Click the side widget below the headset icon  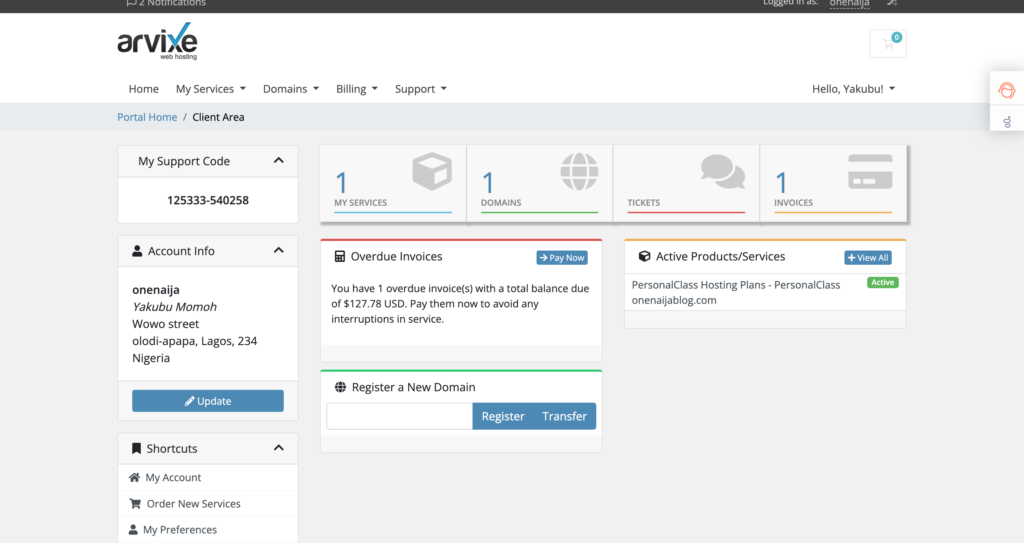(x=1007, y=121)
